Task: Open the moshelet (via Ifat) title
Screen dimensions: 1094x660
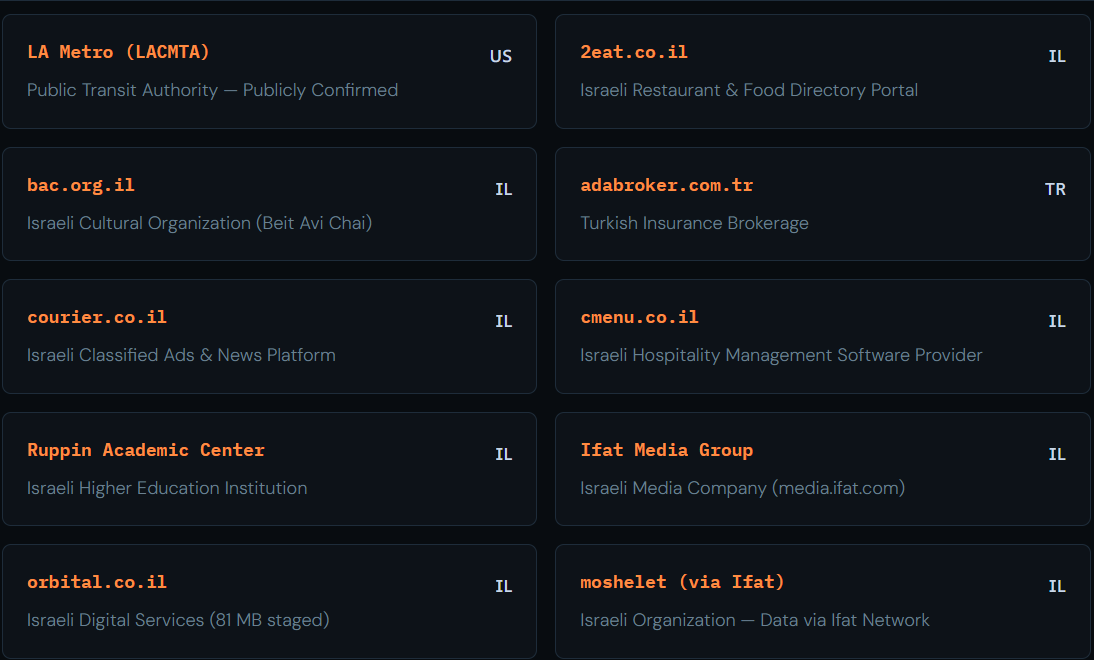Action: [682, 583]
